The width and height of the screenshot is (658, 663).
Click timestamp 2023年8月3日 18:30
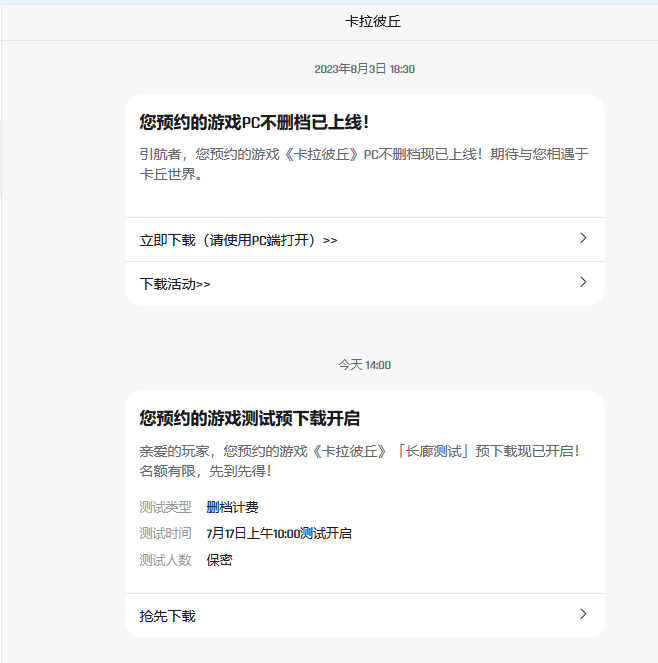pos(365,69)
